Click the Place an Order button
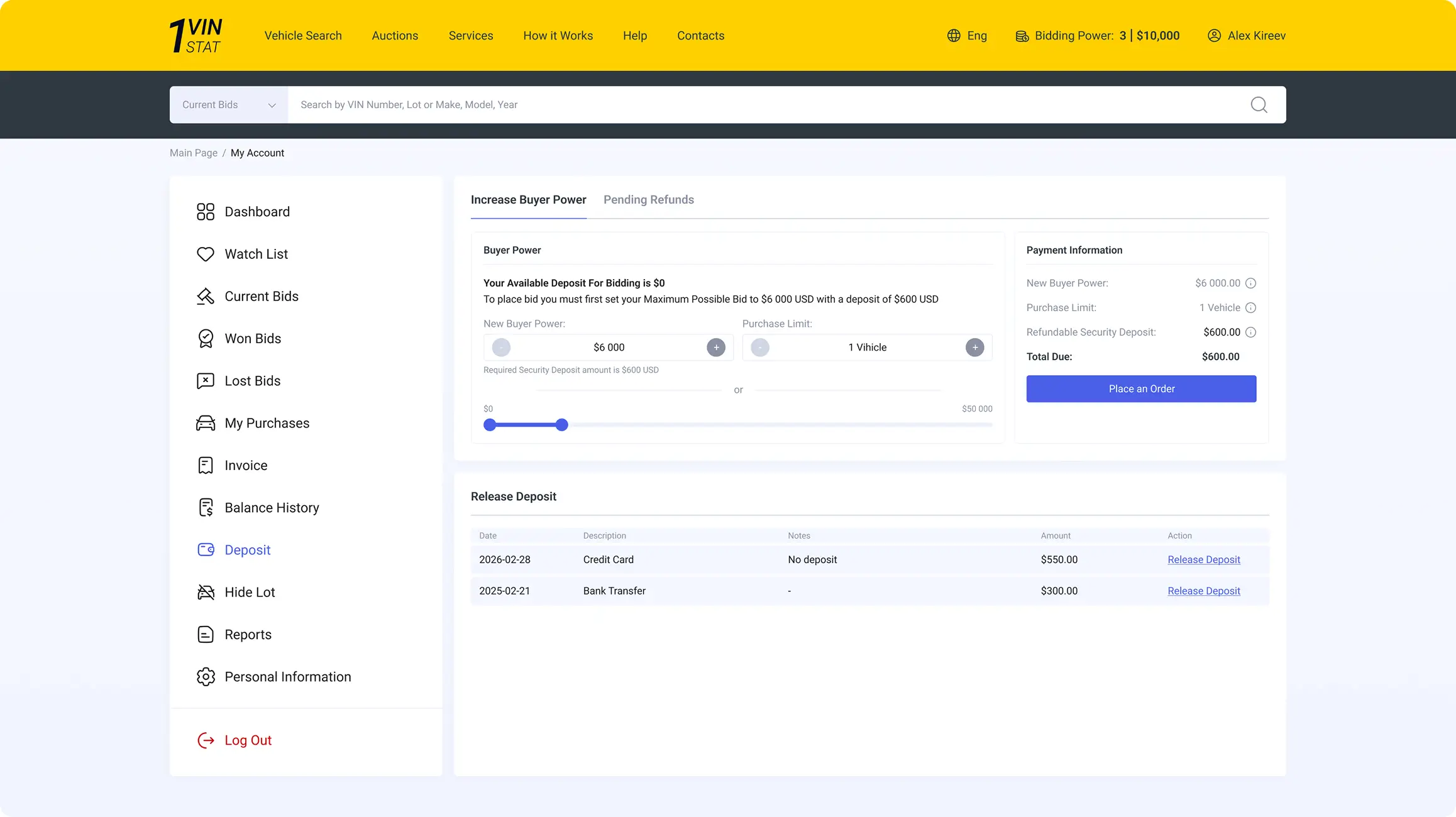 coord(1141,389)
